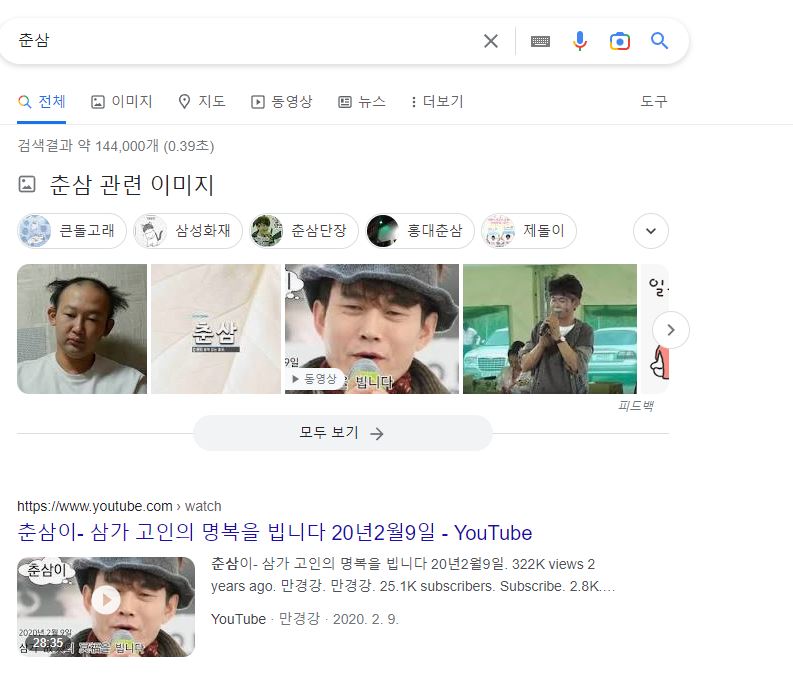This screenshot has width=793, height=692.
Task: Submit search with the magnifying glass icon
Action: [x=659, y=40]
